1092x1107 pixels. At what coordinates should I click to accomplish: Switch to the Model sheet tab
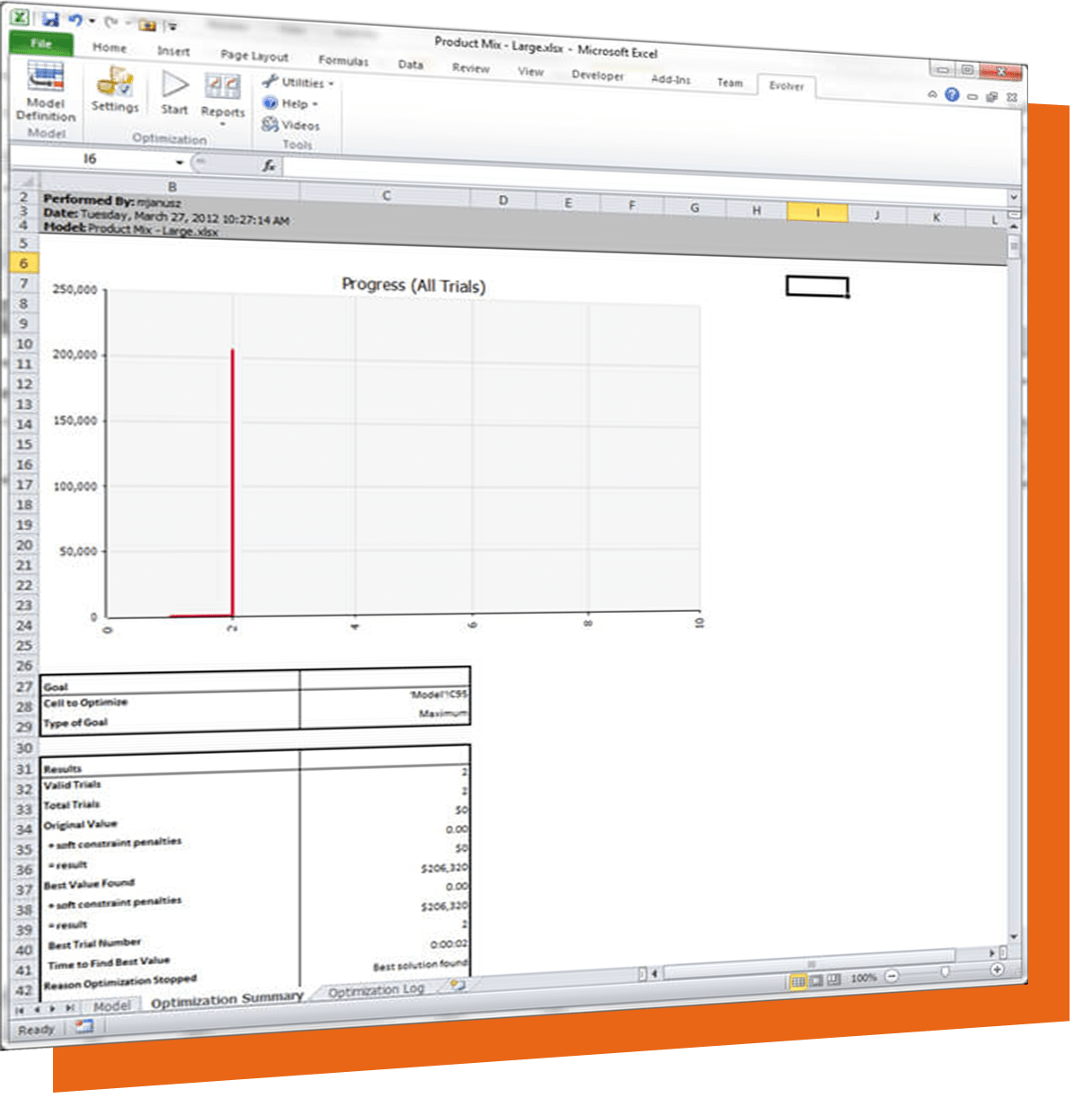click(x=111, y=1006)
